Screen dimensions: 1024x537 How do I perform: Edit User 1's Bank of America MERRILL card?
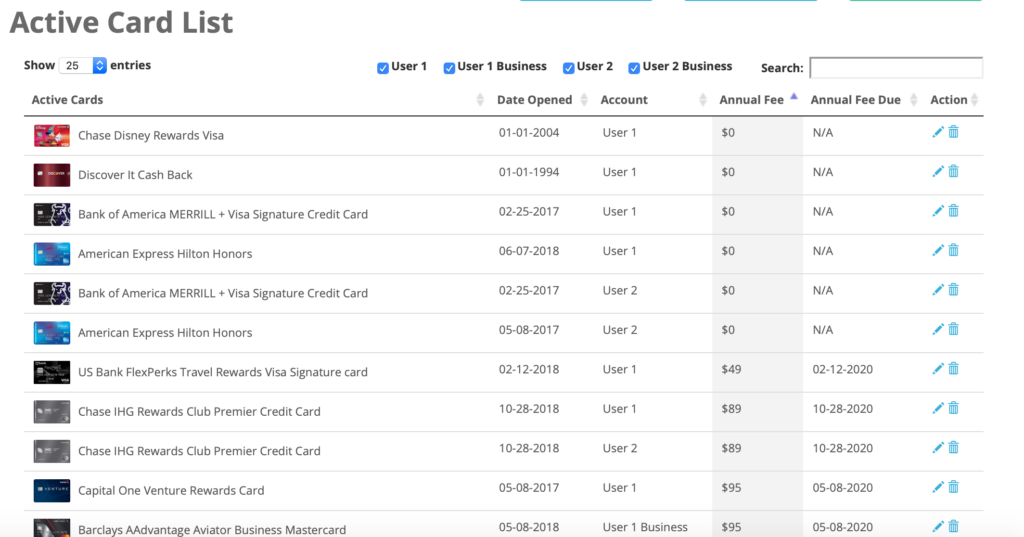(938, 211)
